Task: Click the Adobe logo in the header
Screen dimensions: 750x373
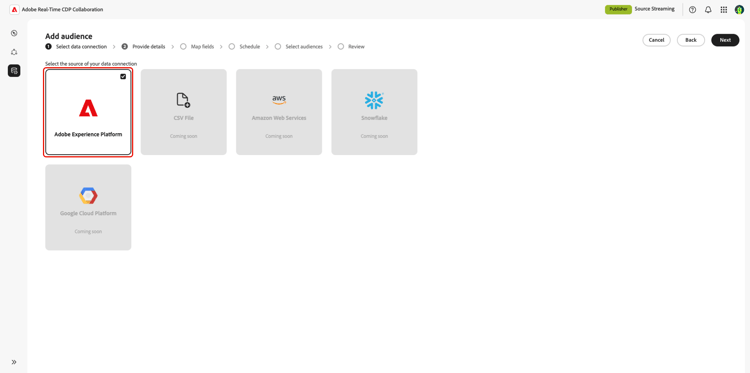Action: pyautogui.click(x=14, y=10)
